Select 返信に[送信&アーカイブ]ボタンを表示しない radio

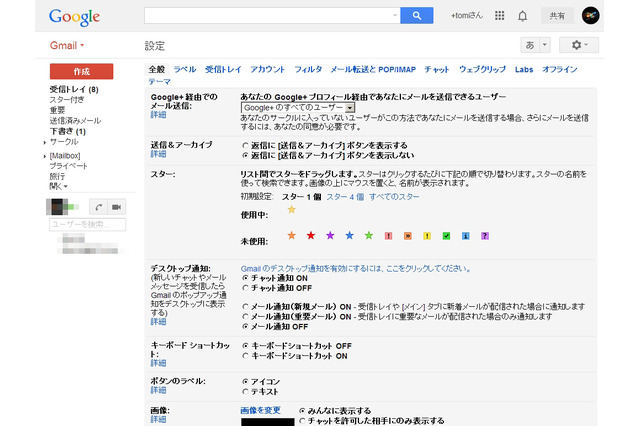[x=245, y=155]
